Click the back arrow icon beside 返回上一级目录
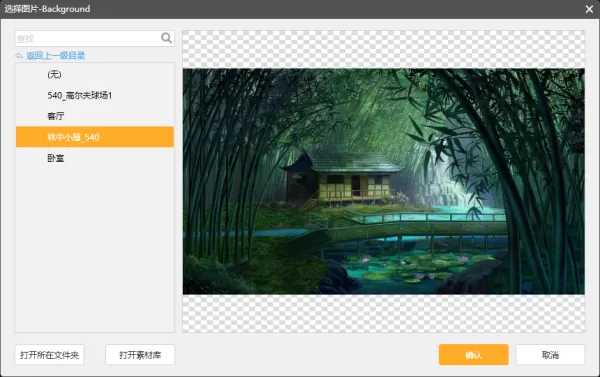Image resolution: width=600 pixels, height=377 pixels. pos(19,56)
